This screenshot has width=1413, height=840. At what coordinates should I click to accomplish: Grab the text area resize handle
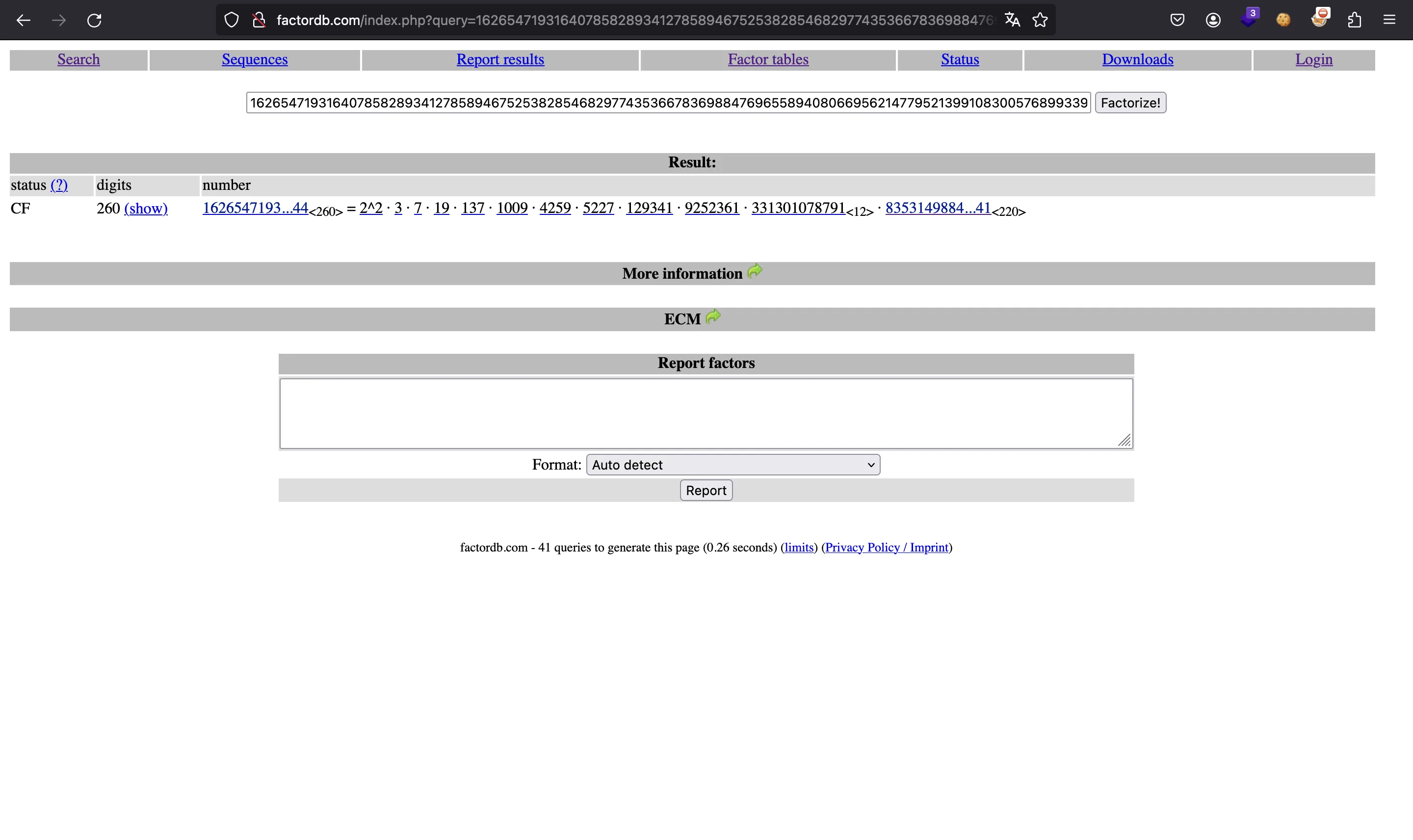tap(1125, 441)
